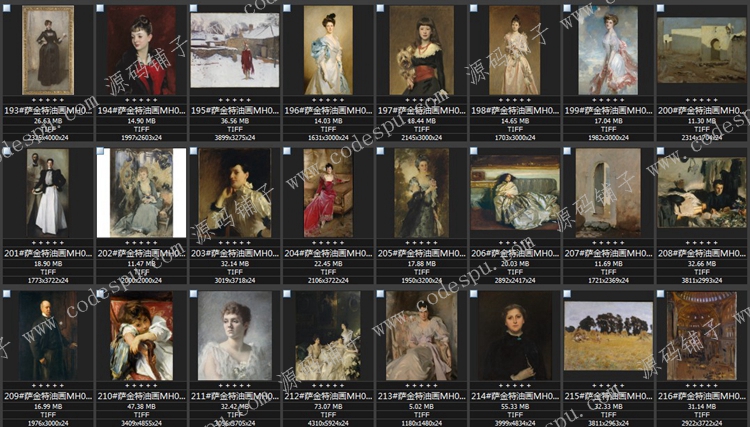This screenshot has width=750, height=427.
Task: Enable the checkbox on thumbnail 209
Action: coord(7,294)
